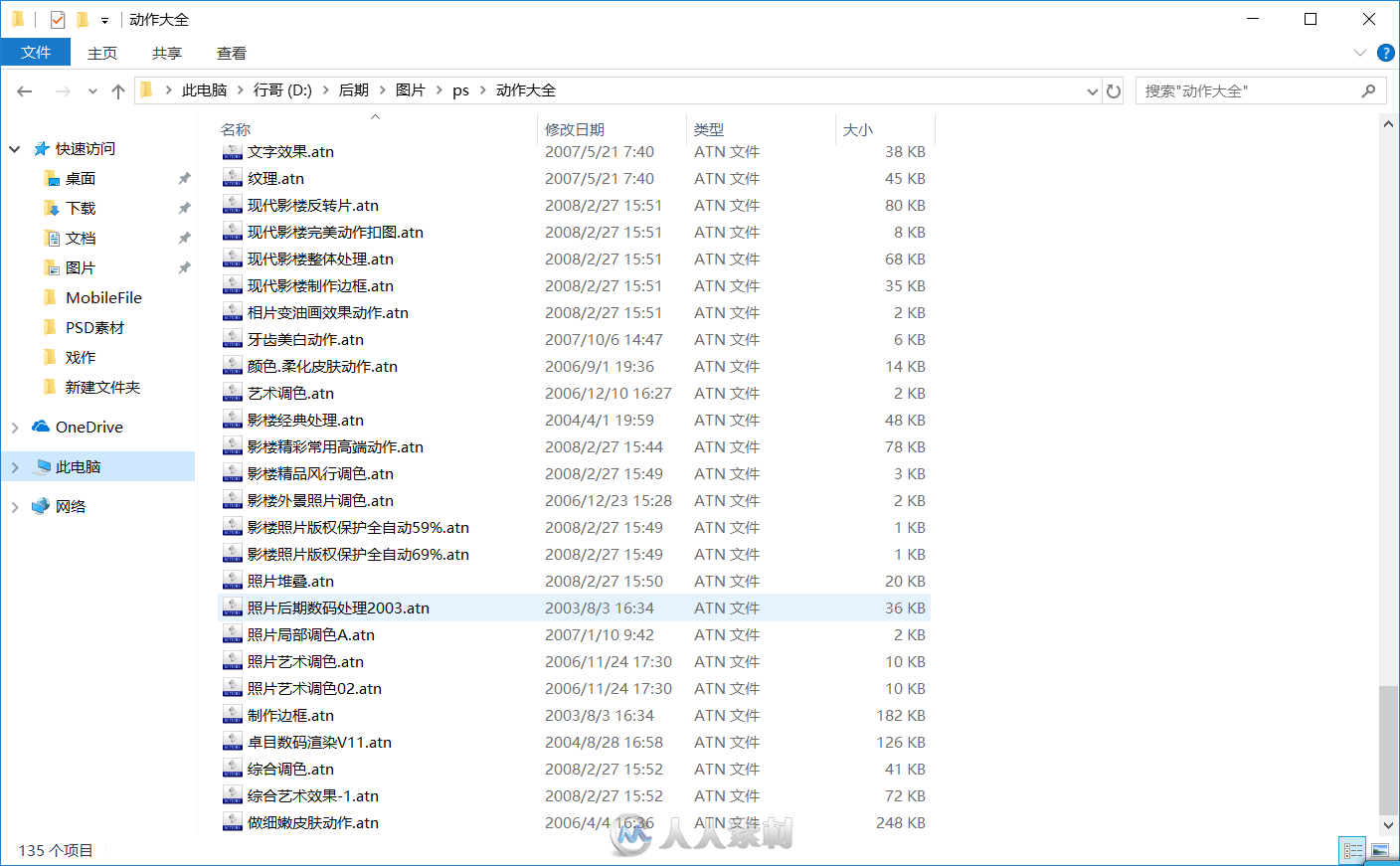This screenshot has width=1400, height=866.
Task: Click the vertical scrollbar up arrow
Action: click(x=1389, y=124)
